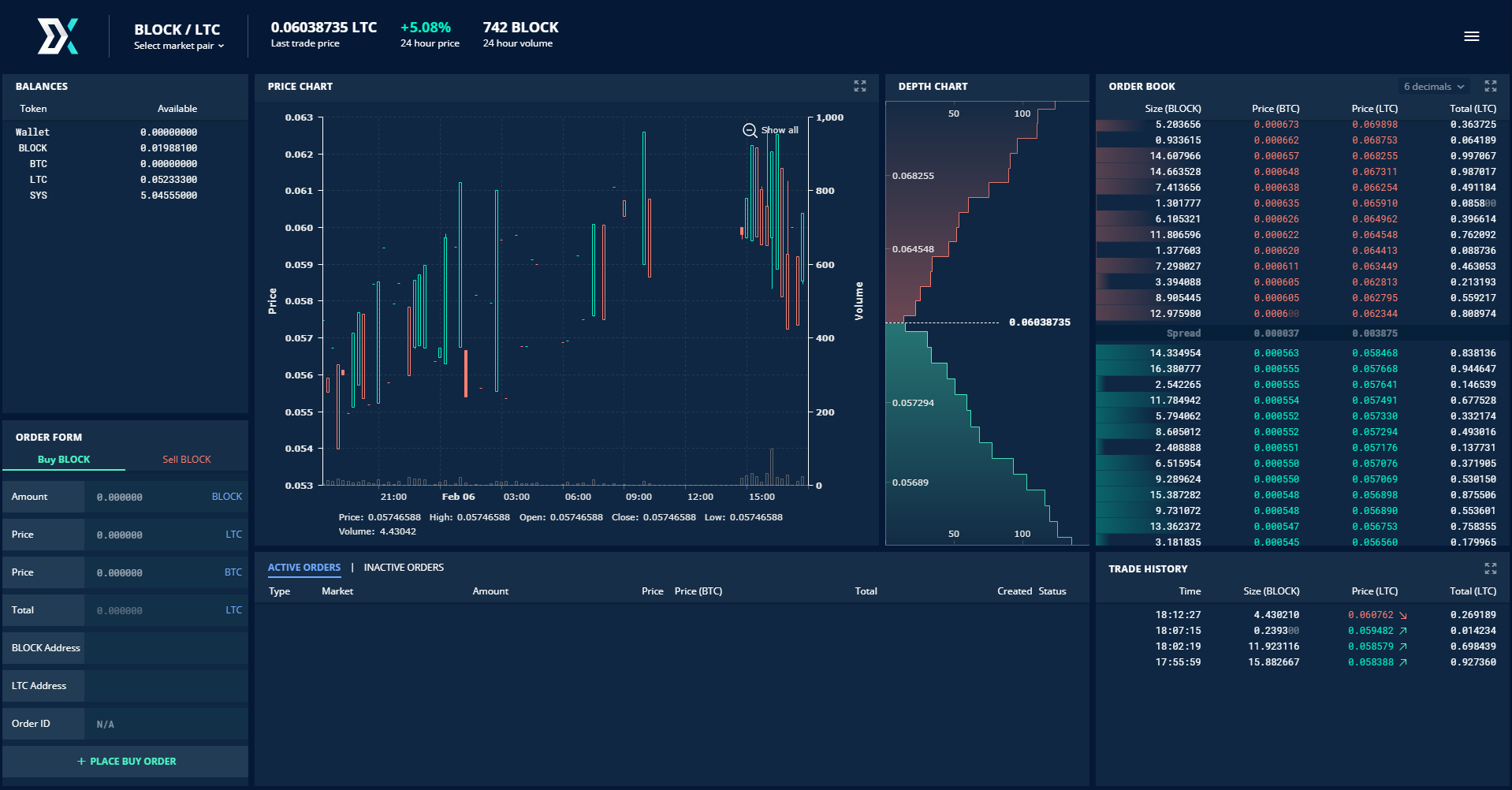This screenshot has width=1512, height=790.
Task: Click the Feb 06 label on chart axis
Action: (x=458, y=497)
